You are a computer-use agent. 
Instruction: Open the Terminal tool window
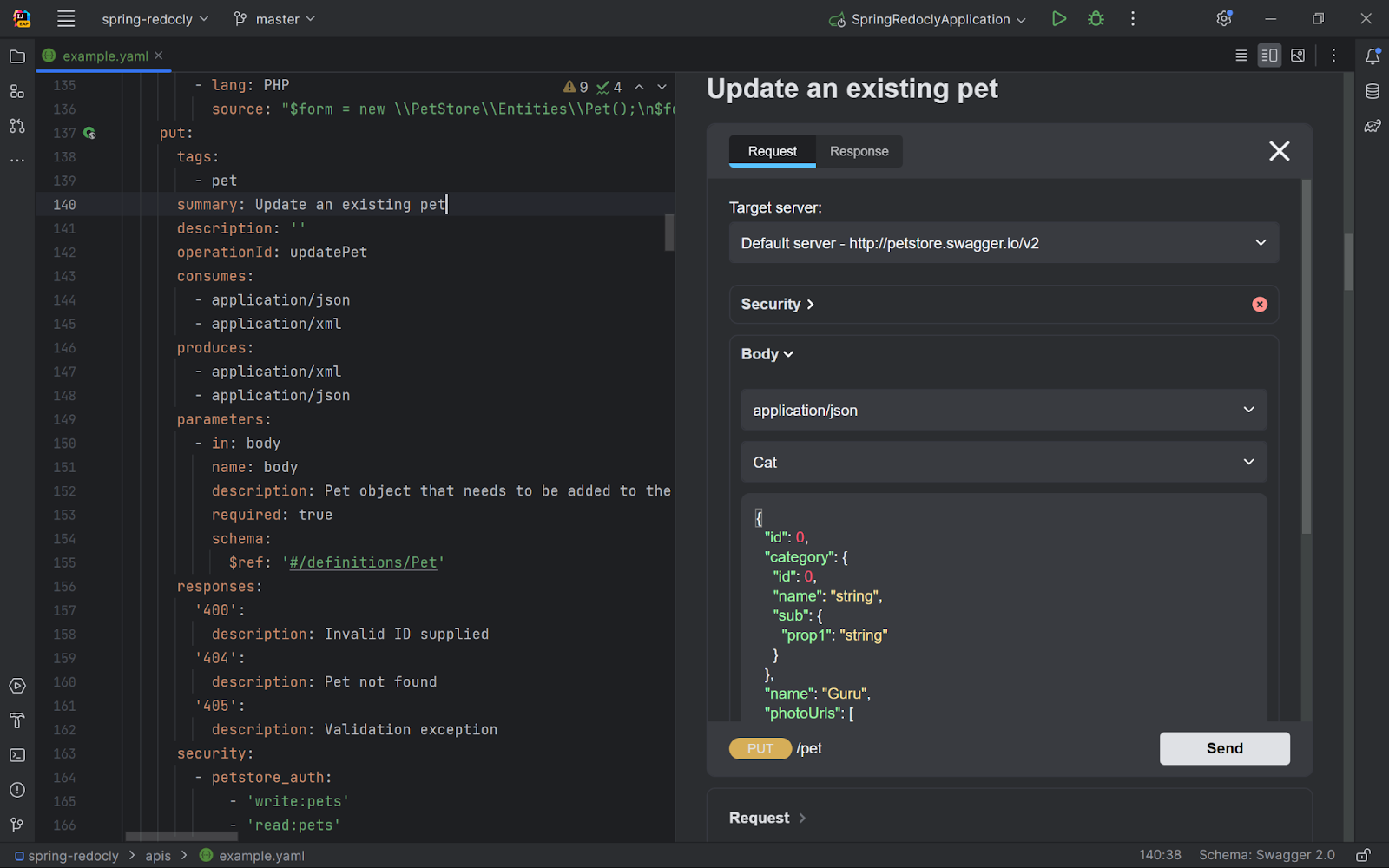(17, 755)
